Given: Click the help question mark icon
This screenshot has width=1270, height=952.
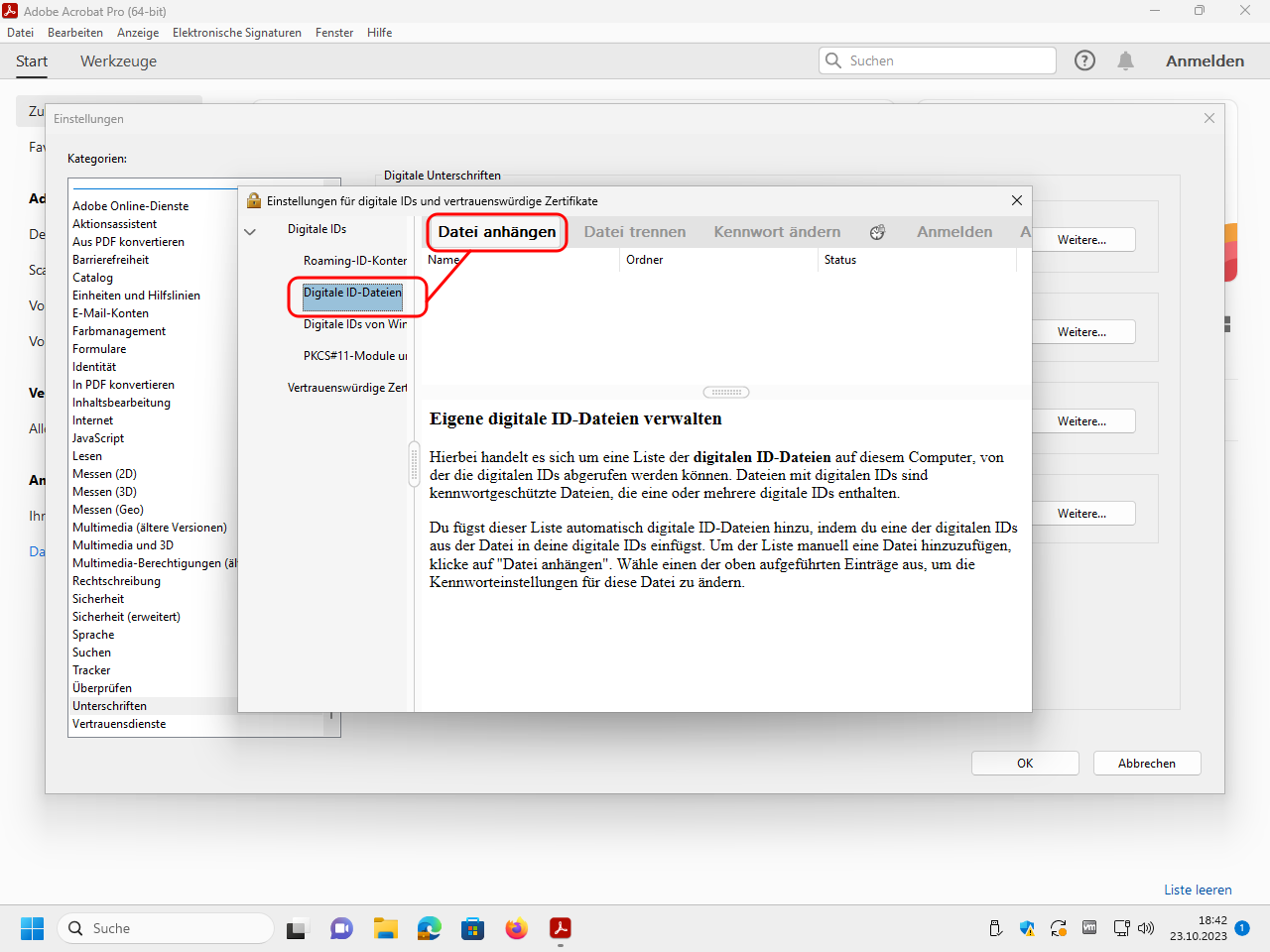Looking at the screenshot, I should coord(1084,60).
